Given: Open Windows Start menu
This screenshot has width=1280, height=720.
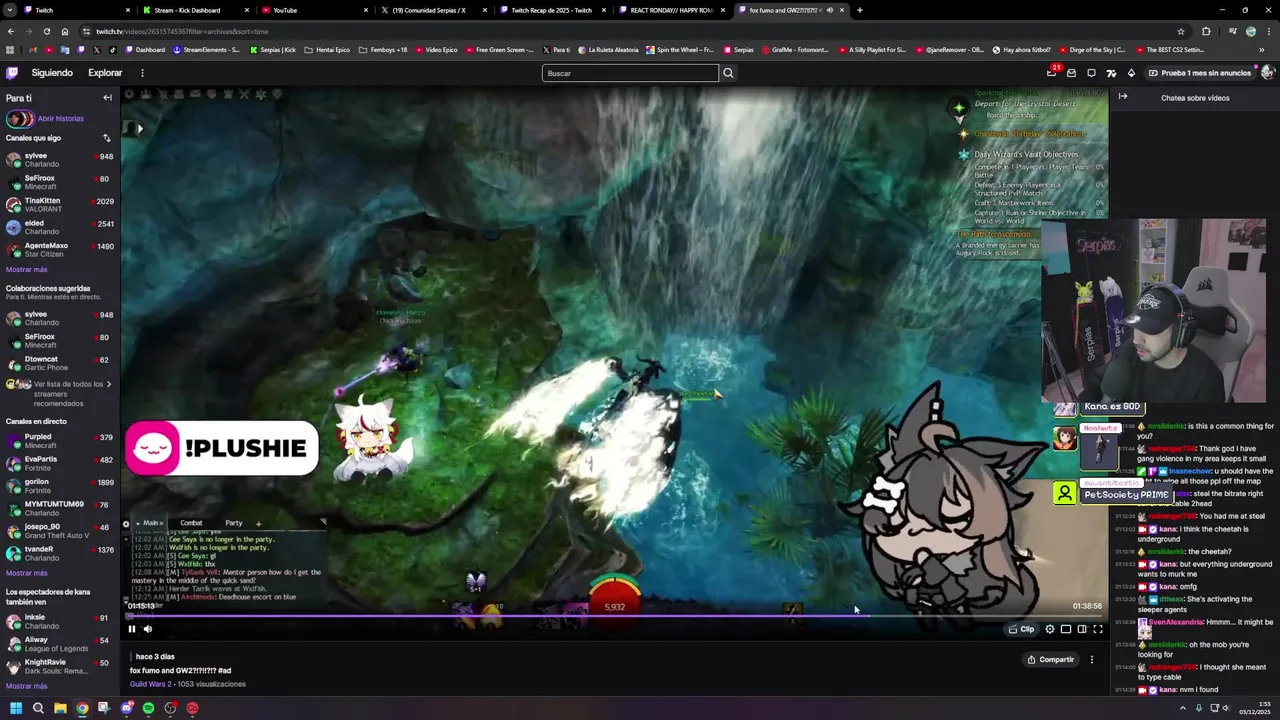Looking at the screenshot, I should (15, 708).
